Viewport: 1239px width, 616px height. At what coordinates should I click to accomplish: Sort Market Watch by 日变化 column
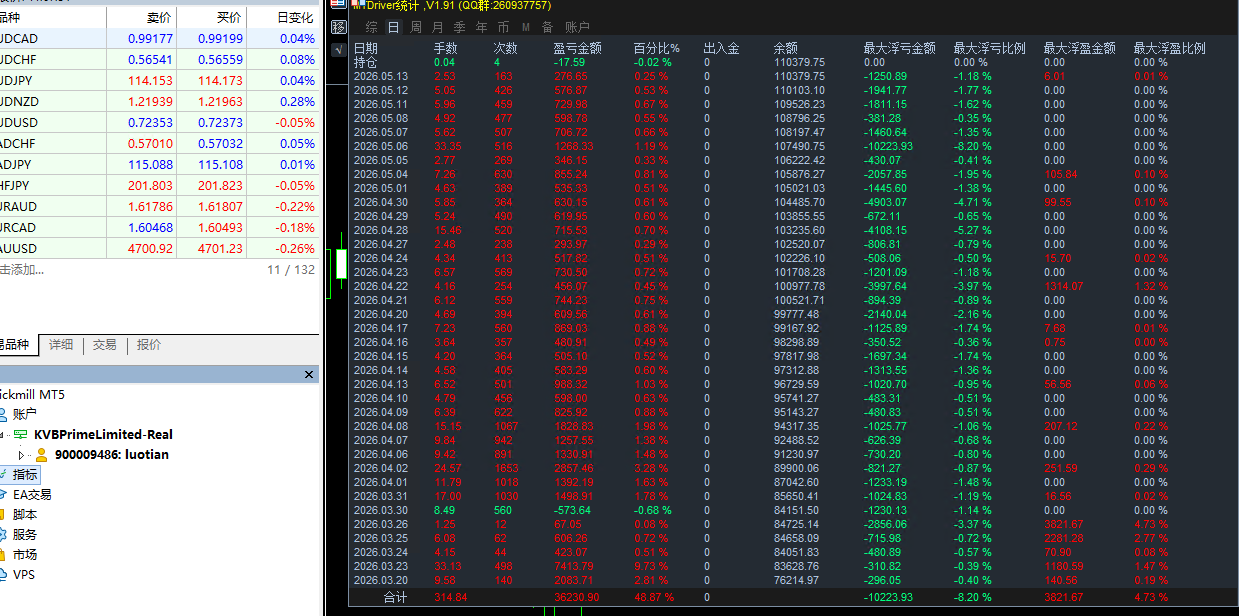[x=295, y=18]
